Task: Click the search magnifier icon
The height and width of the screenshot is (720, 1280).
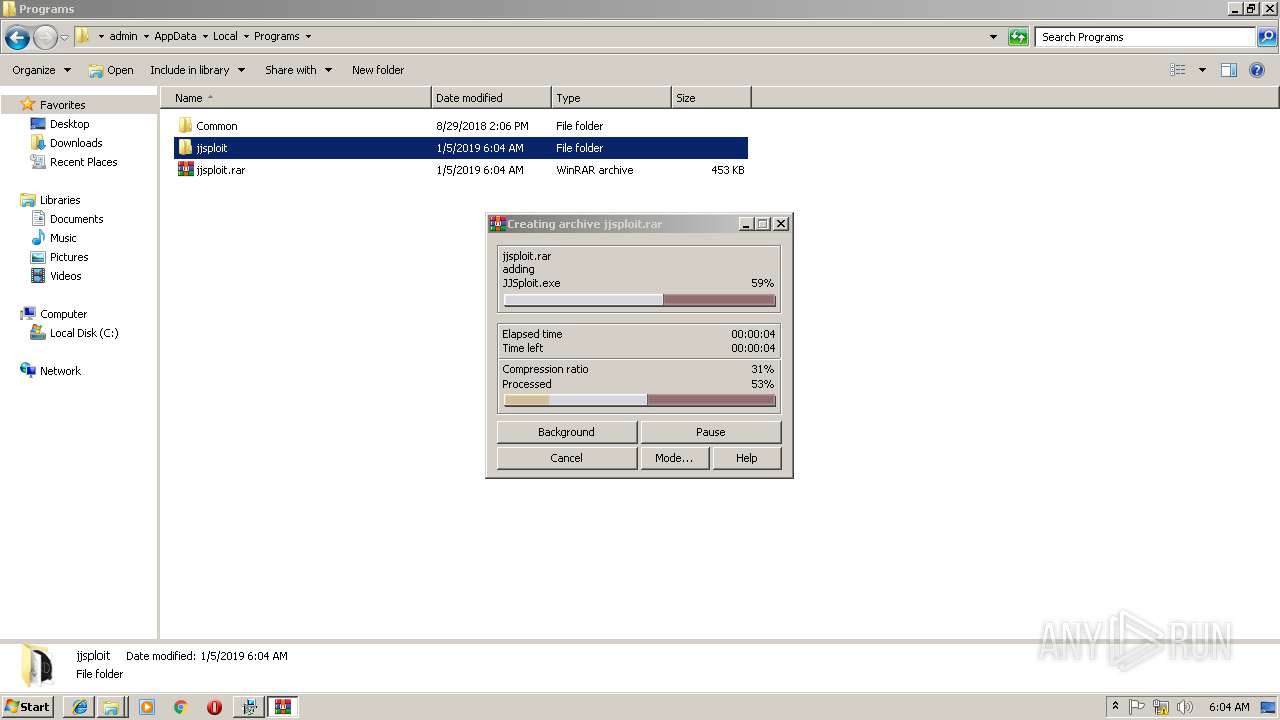Action: click(1267, 37)
